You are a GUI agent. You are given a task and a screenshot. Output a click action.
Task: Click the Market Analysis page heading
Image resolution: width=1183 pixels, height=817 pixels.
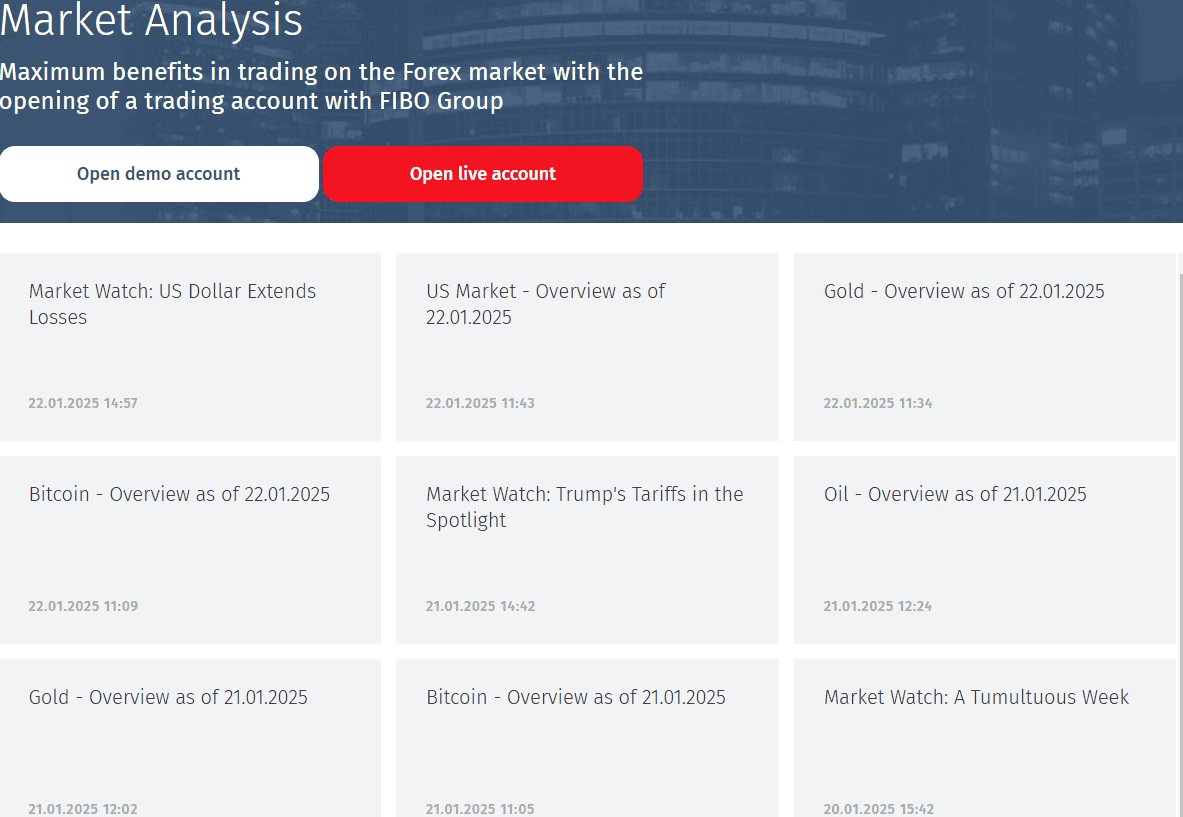pos(152,22)
